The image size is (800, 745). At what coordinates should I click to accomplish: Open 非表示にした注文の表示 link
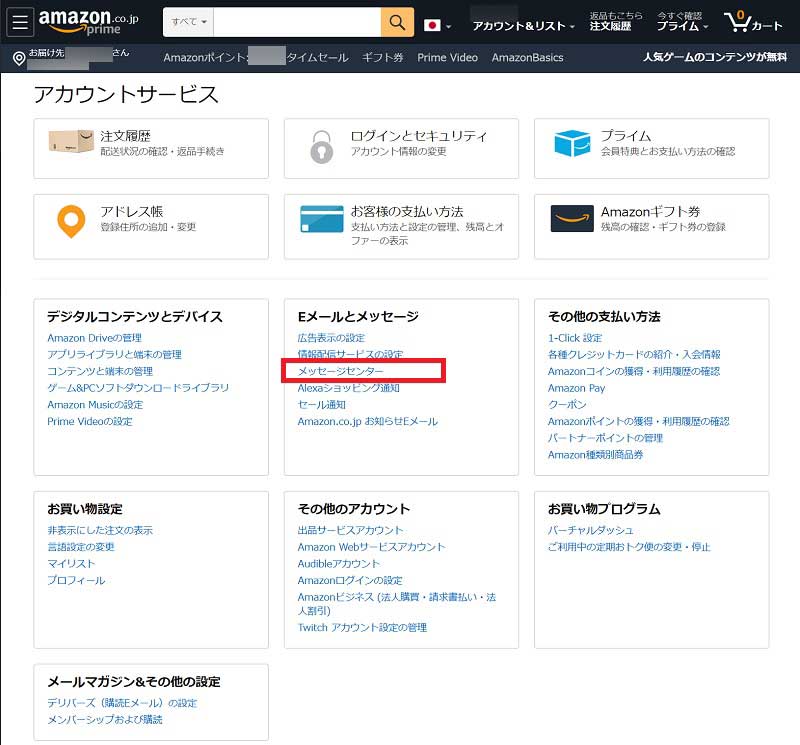pos(100,530)
